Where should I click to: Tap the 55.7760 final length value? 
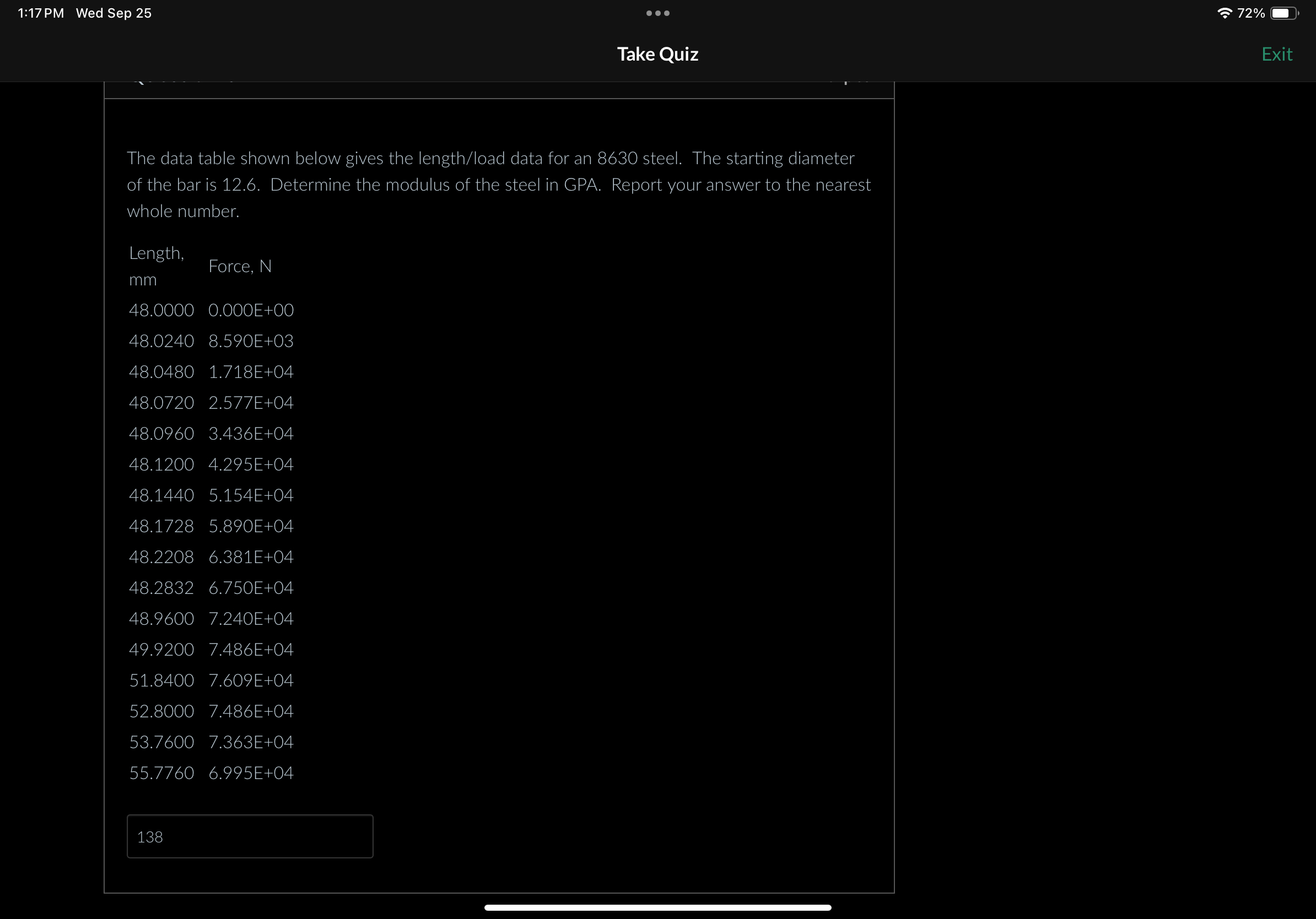tap(161, 773)
